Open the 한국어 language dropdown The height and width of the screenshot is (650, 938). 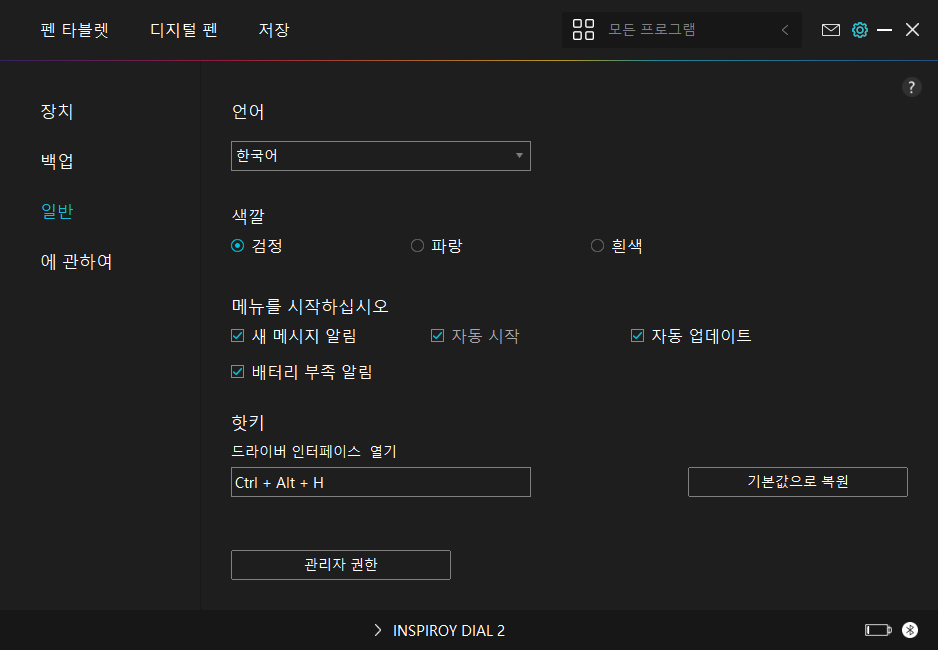(380, 156)
